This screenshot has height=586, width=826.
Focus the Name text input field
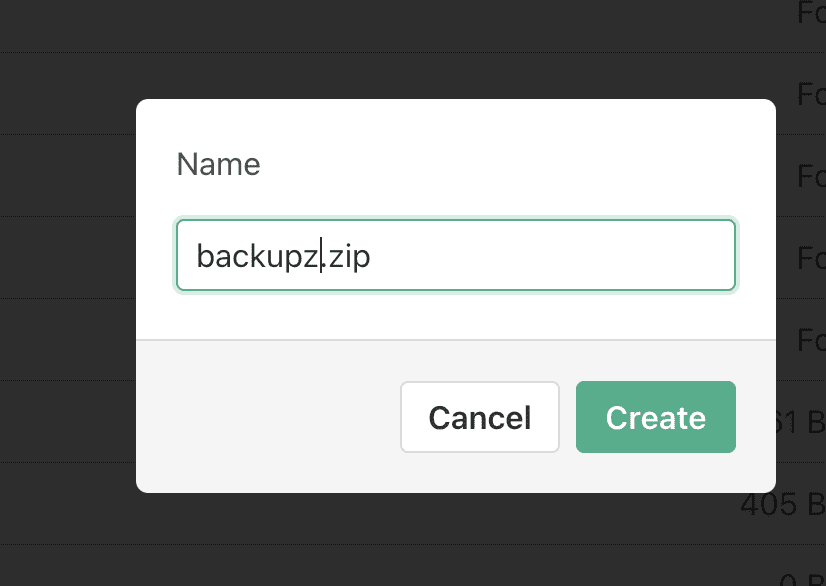[456, 256]
